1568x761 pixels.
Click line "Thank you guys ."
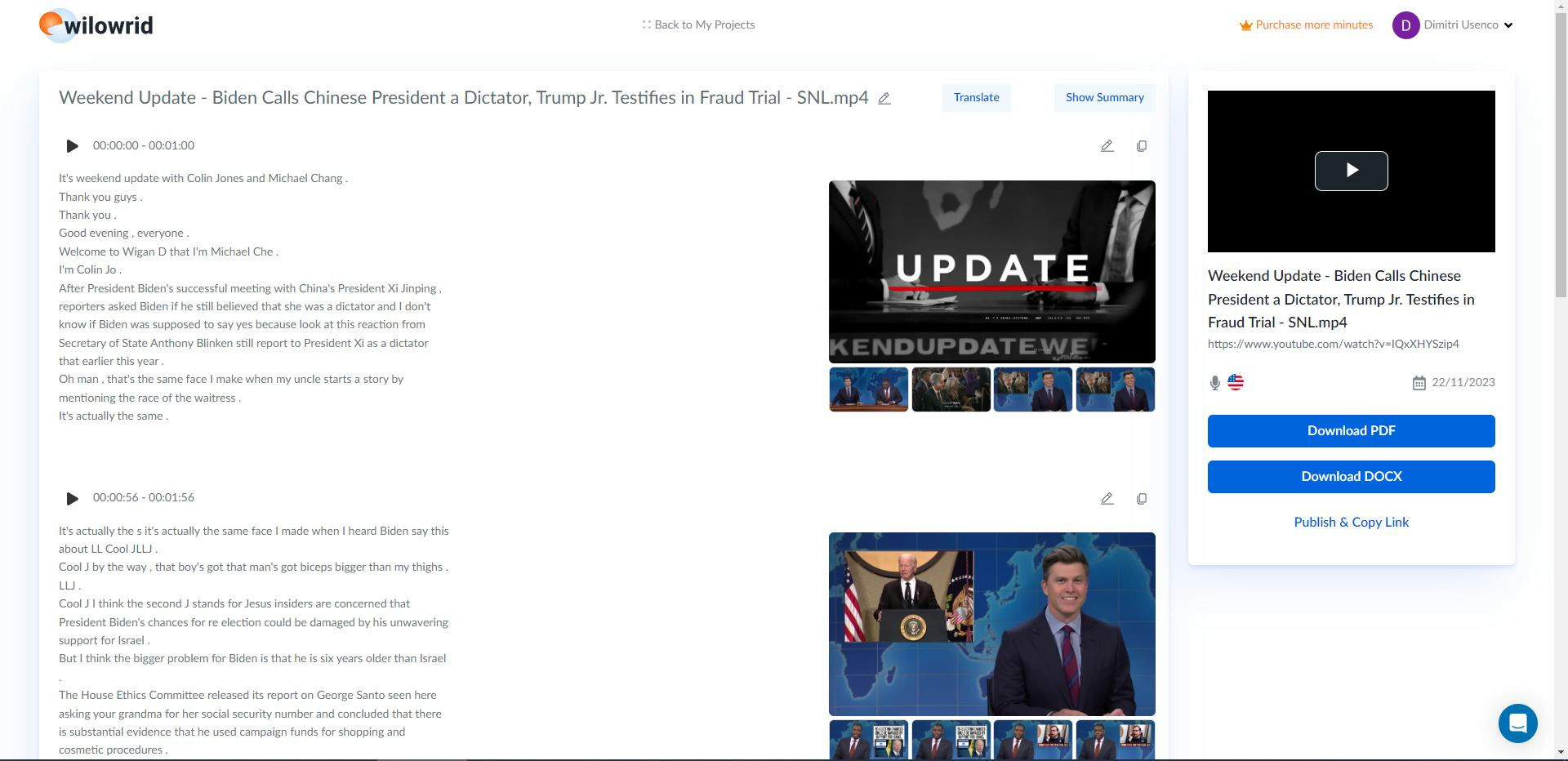pos(100,197)
